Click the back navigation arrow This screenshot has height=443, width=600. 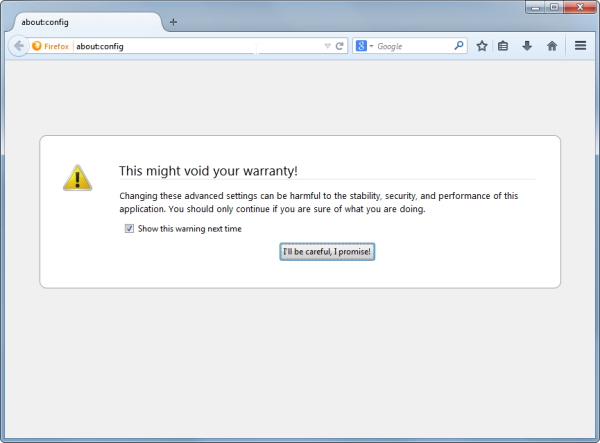[x=18, y=46]
